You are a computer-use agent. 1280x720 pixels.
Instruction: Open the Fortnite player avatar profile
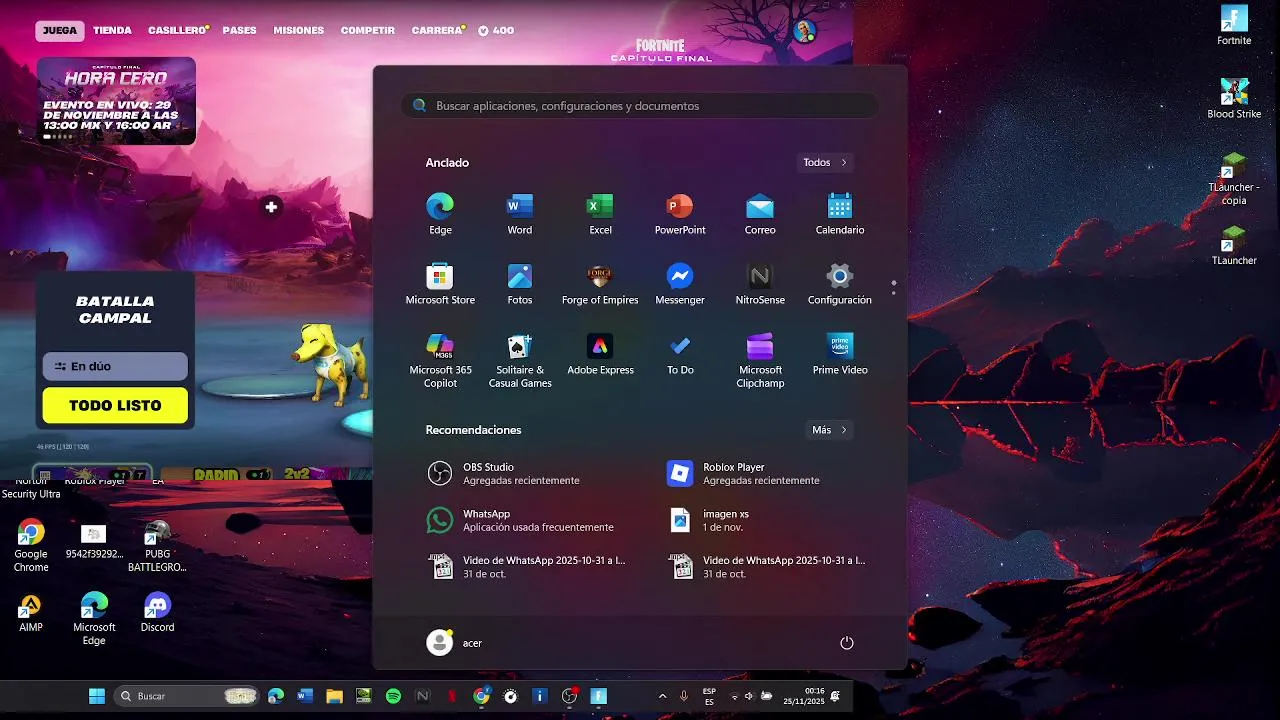point(805,30)
